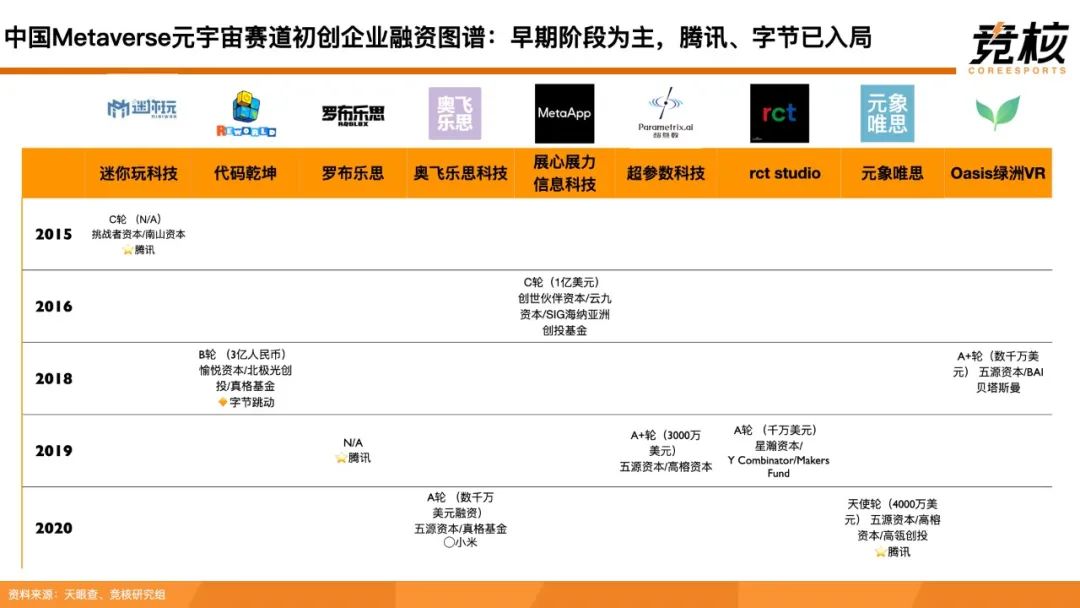Click the Xiaomi circle icon beside 小米
The height and width of the screenshot is (608, 1080).
coord(449,543)
